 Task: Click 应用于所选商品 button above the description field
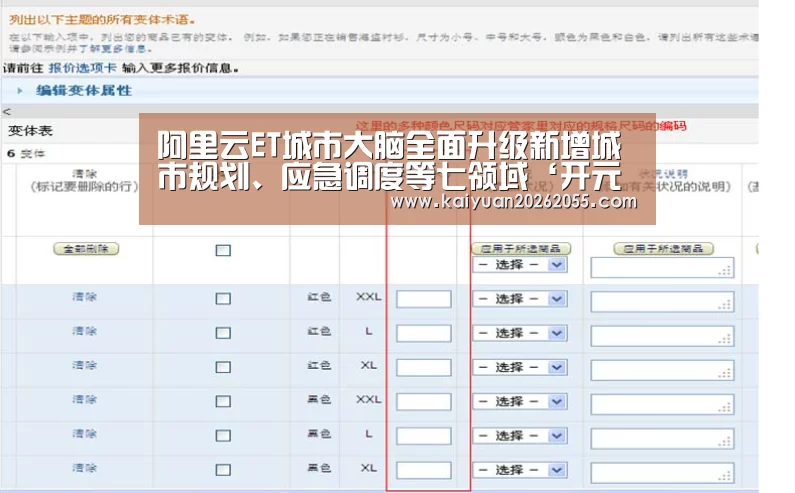[664, 249]
